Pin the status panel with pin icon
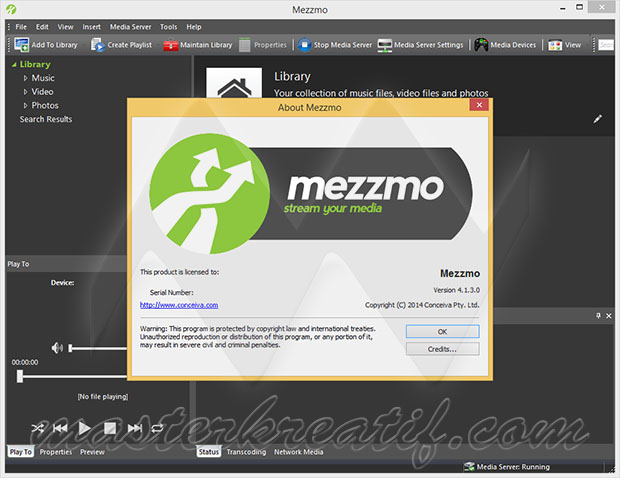Viewport: 620px width, 478px height. click(598, 316)
